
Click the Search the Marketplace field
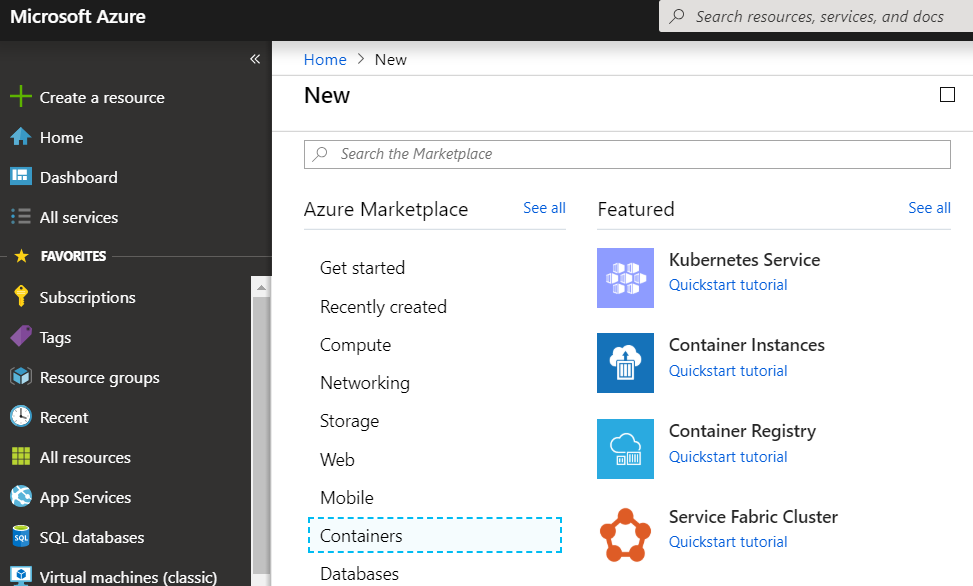coord(627,154)
